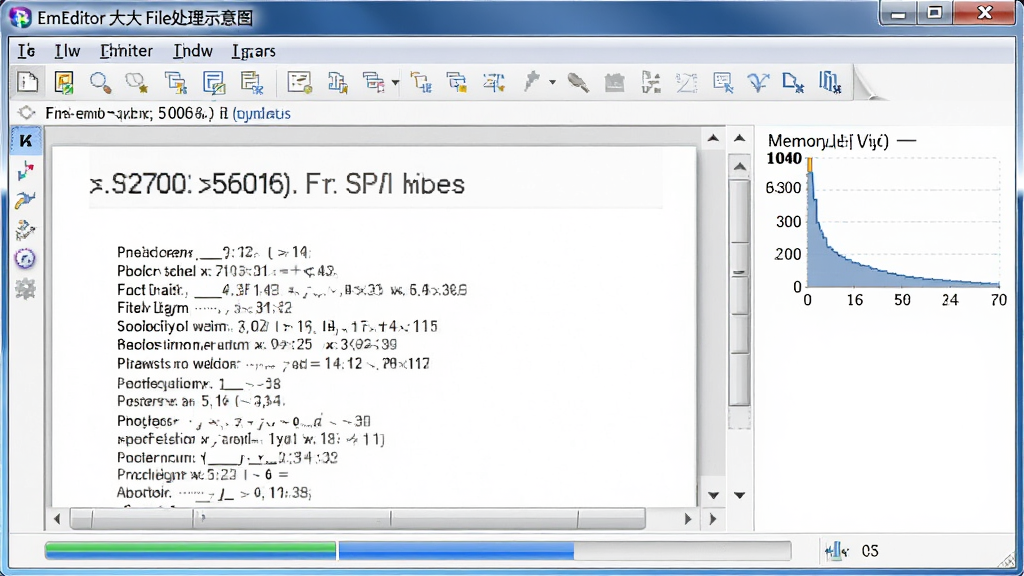The height and width of the screenshot is (576, 1024).
Task: Select the magnifying glass search icon
Action: coord(100,82)
